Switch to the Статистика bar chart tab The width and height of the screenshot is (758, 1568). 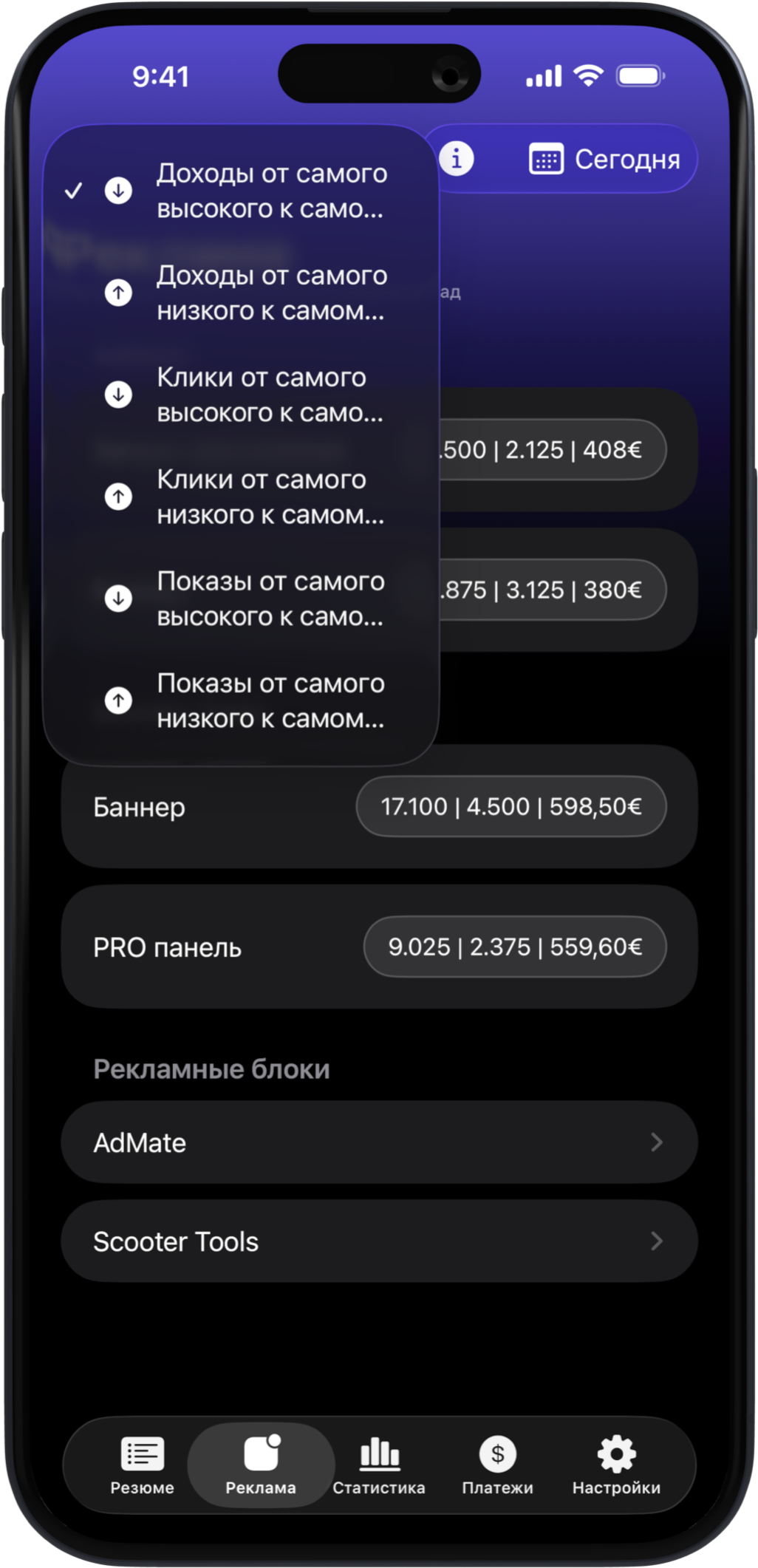379,1465
